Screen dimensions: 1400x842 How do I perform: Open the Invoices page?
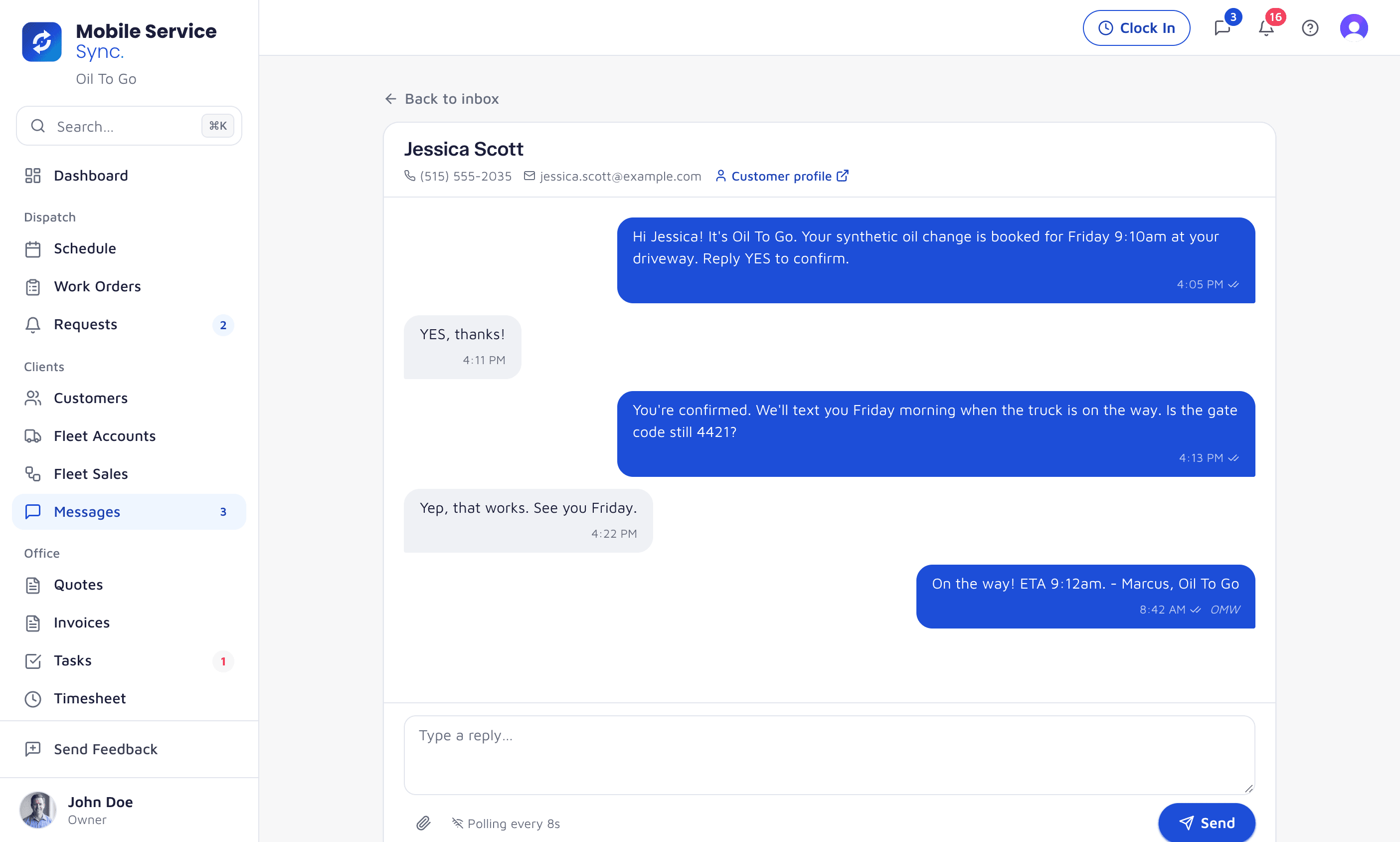(129, 623)
